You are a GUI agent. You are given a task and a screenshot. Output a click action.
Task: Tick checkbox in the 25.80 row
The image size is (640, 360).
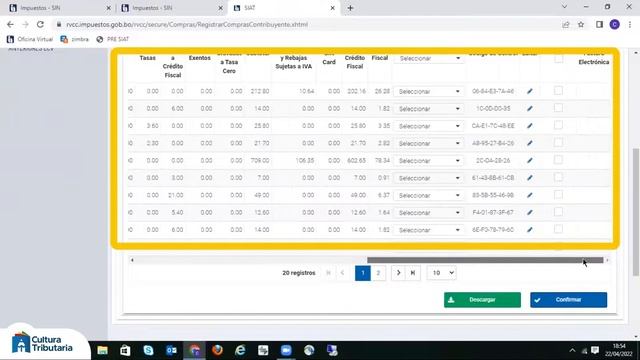[x=558, y=125]
